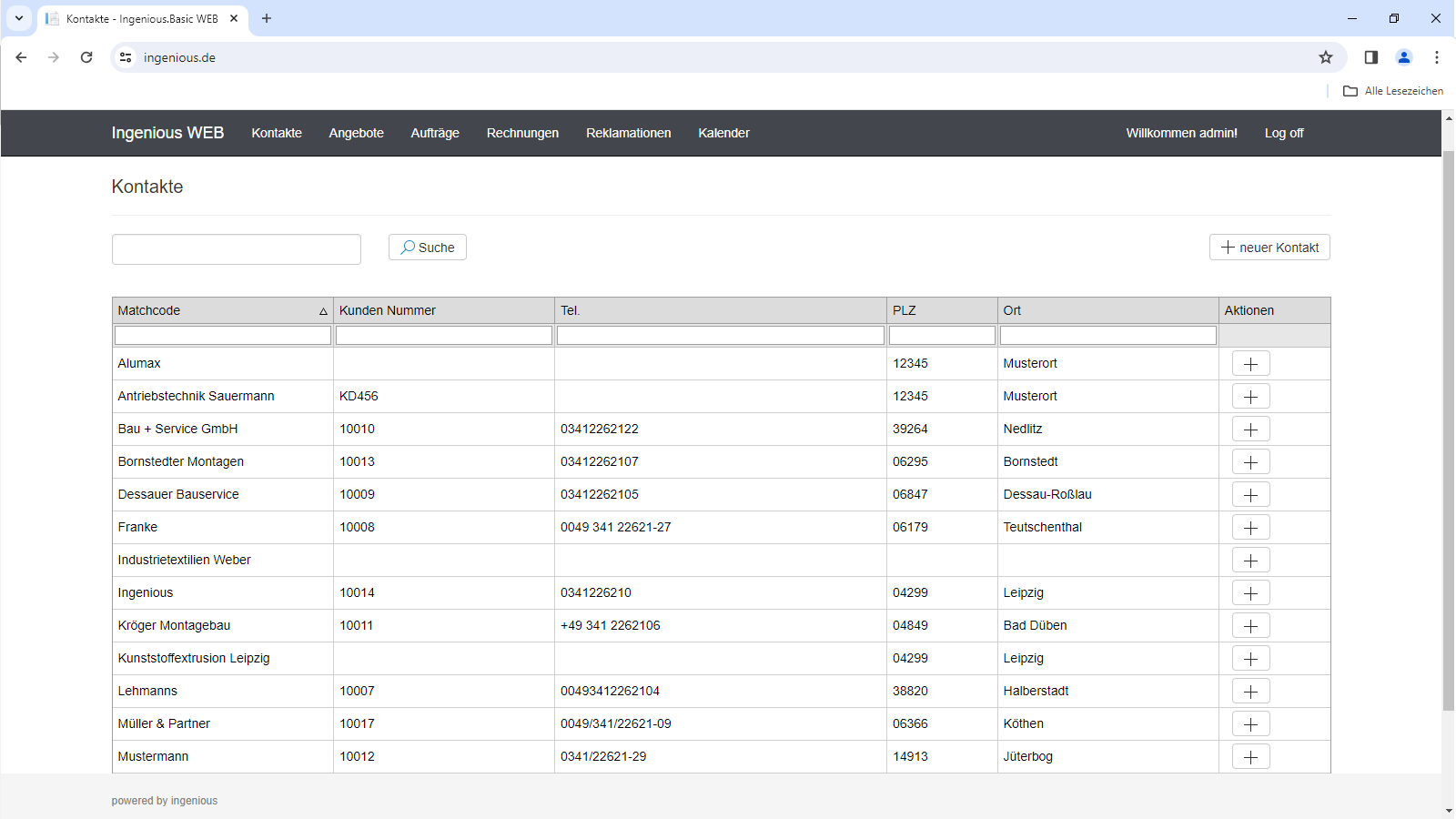
Task: Click PLZ value 14913
Action: (910, 757)
